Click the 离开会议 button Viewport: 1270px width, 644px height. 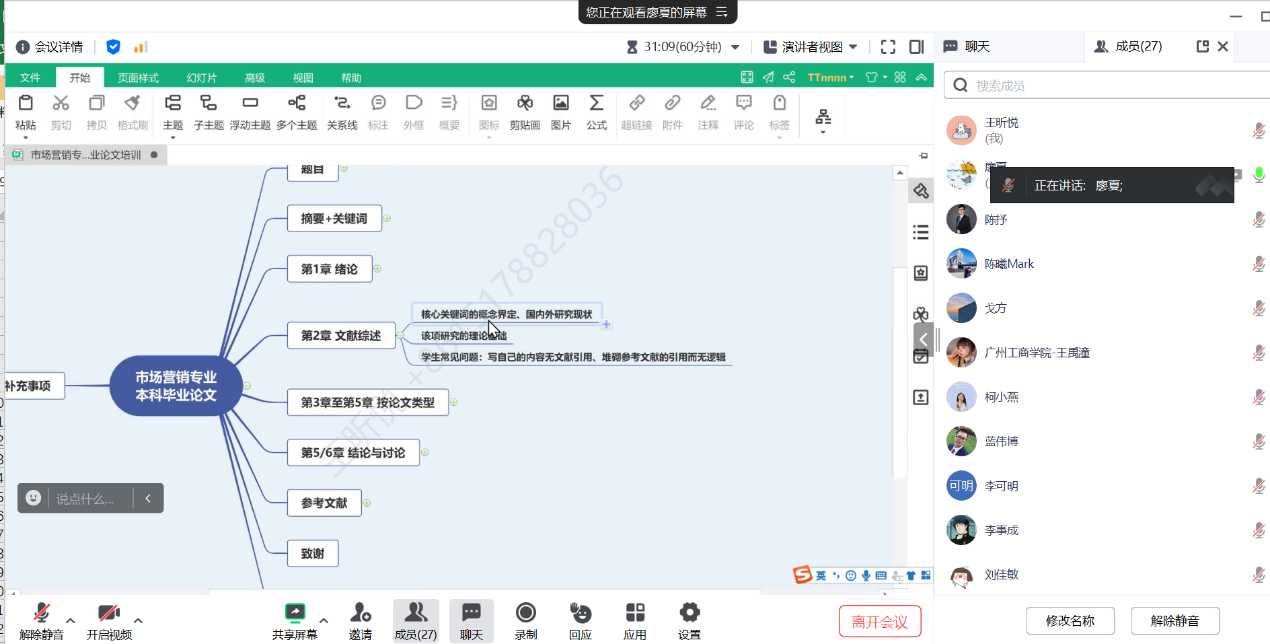pos(879,622)
